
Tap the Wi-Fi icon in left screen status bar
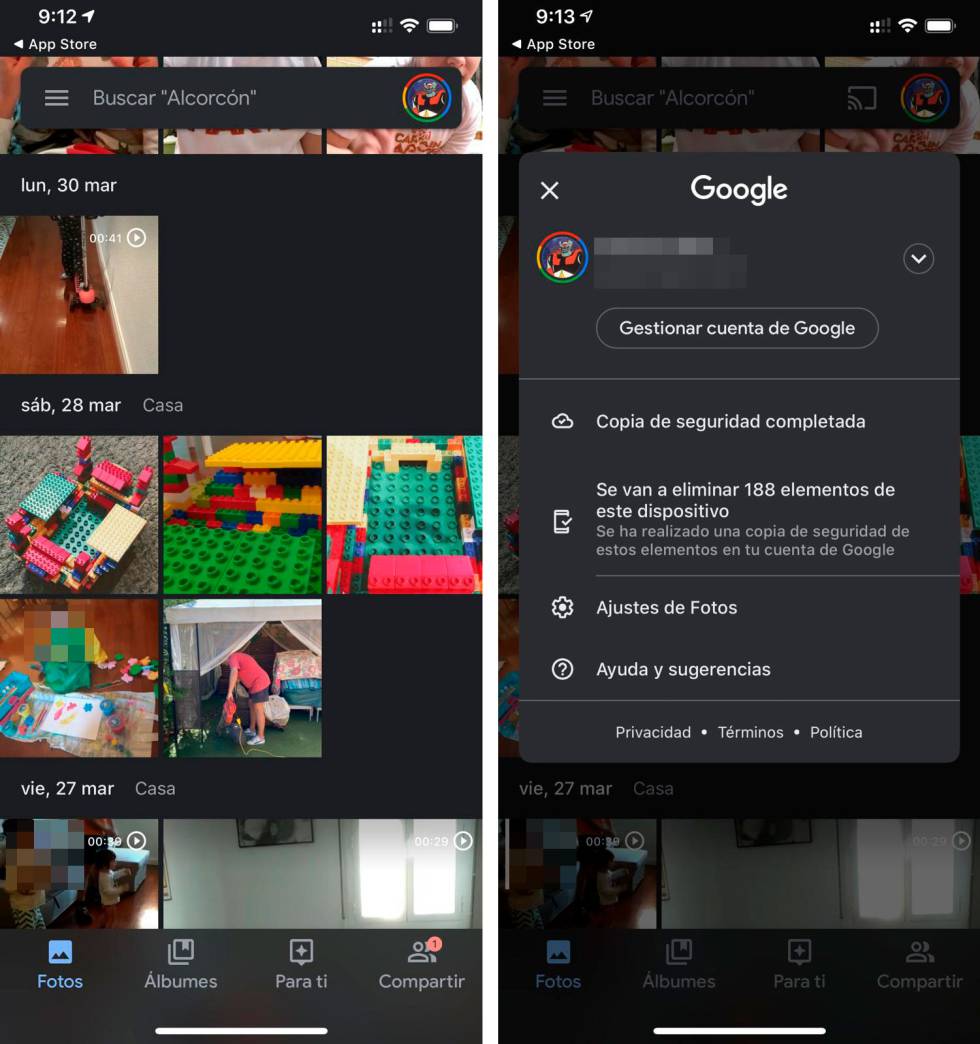(409, 25)
